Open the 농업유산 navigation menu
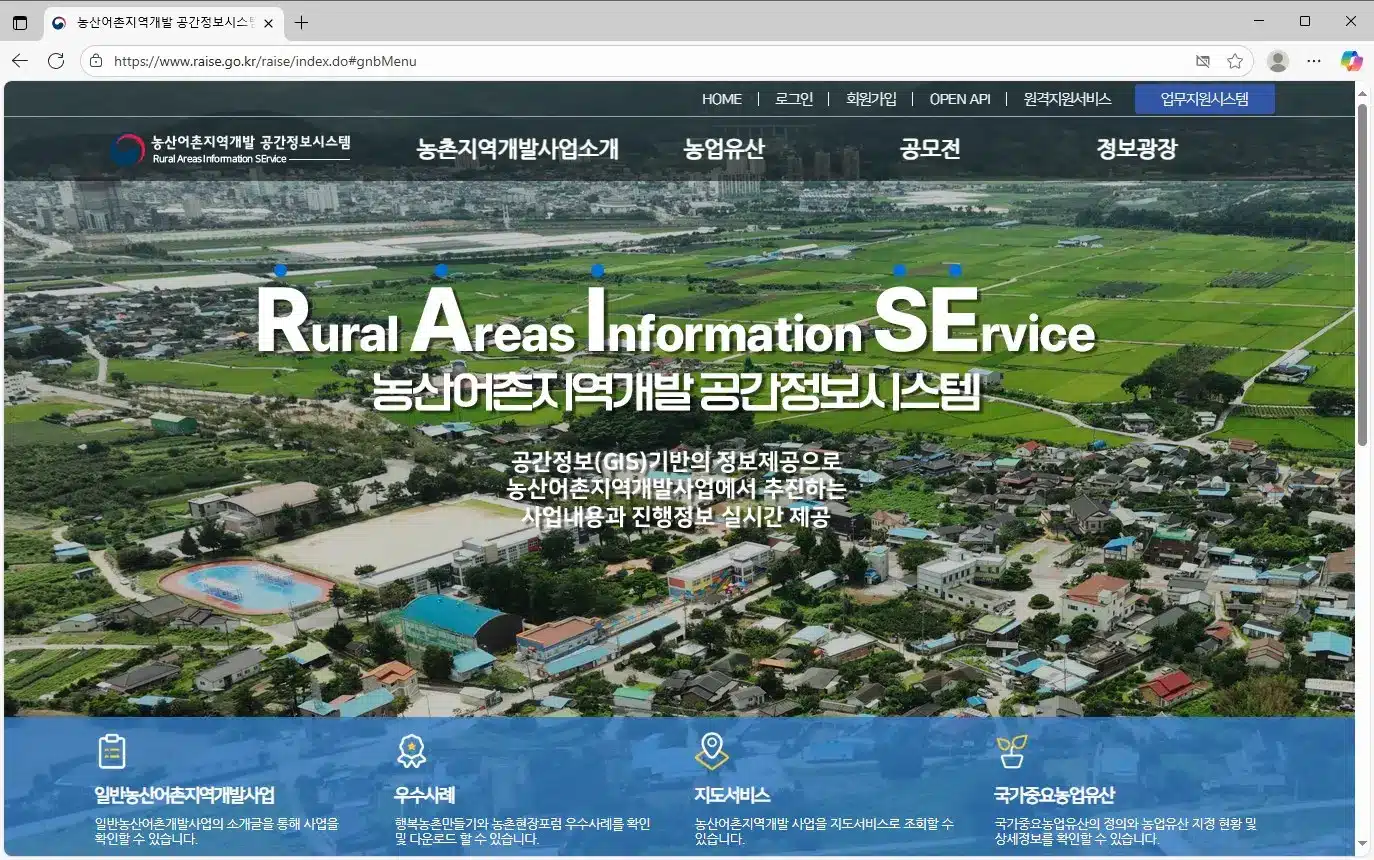Screen dimensions: 1374x860 tap(723, 149)
